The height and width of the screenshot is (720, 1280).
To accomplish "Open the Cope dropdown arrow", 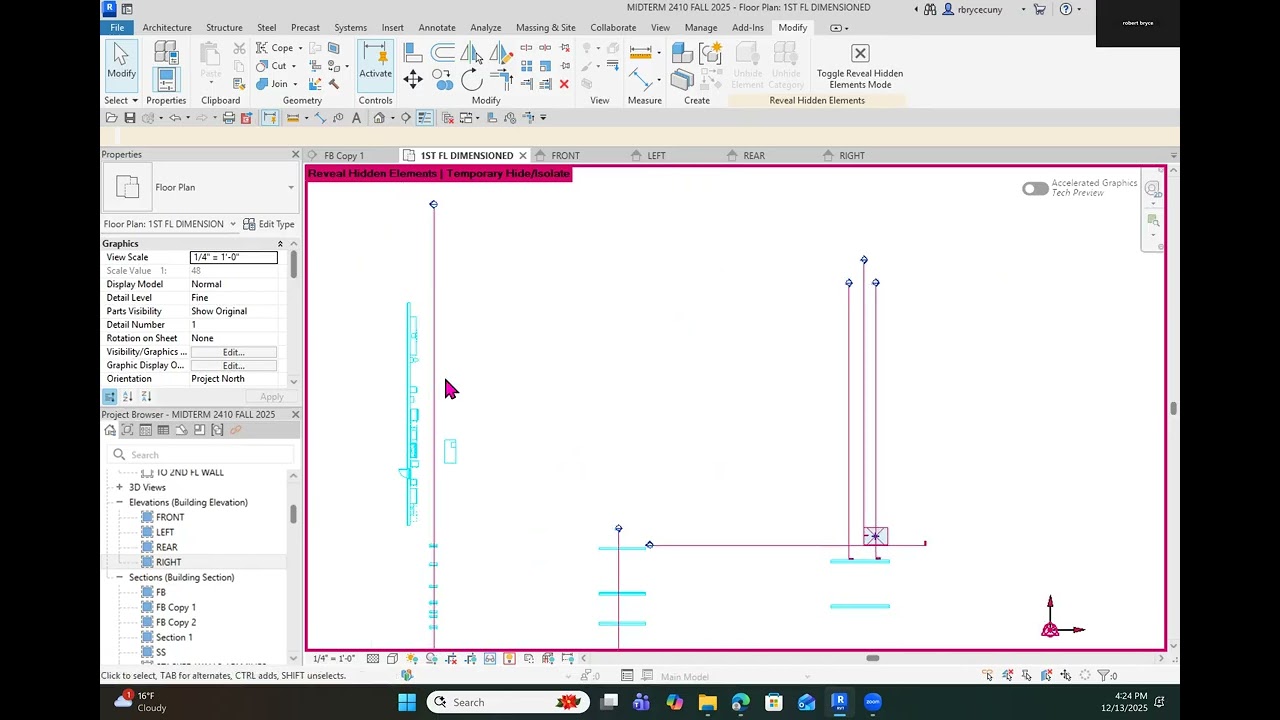I will [300, 48].
